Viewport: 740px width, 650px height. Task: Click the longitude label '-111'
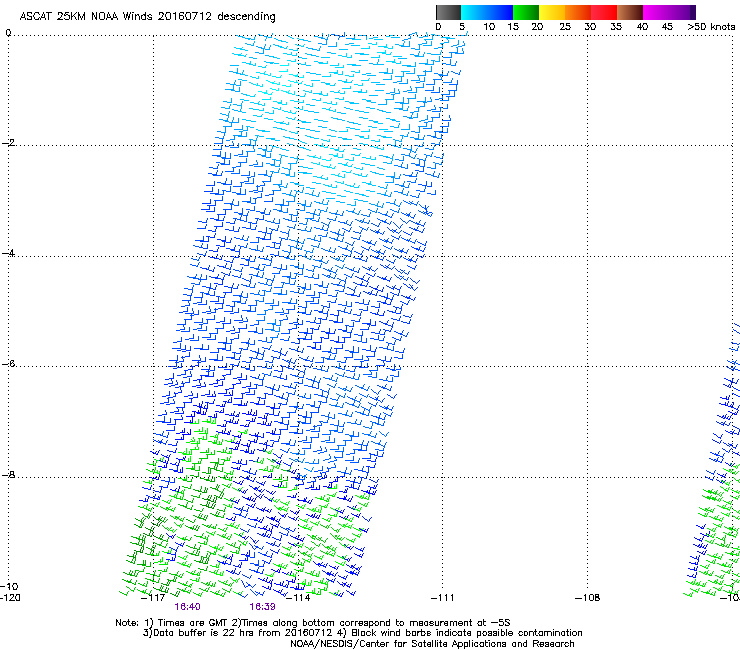pyautogui.click(x=442, y=598)
